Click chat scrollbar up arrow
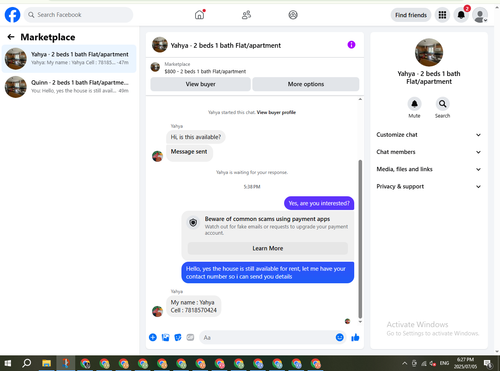 pyautogui.click(x=360, y=99)
